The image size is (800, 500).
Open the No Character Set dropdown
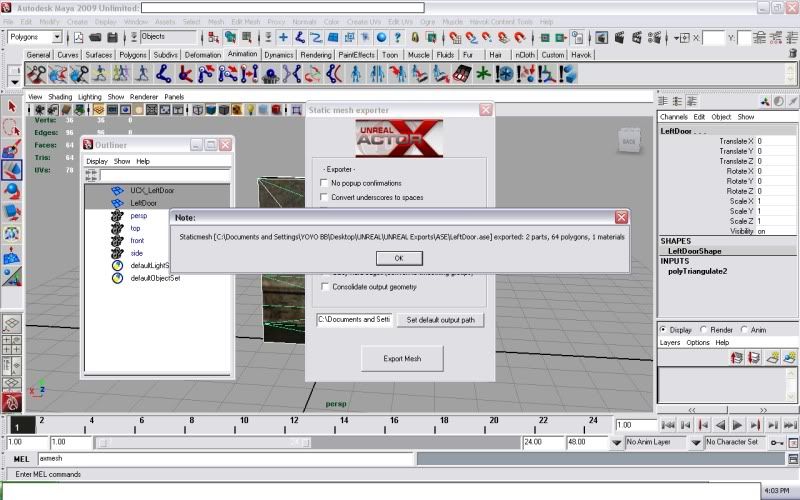(x=696, y=442)
